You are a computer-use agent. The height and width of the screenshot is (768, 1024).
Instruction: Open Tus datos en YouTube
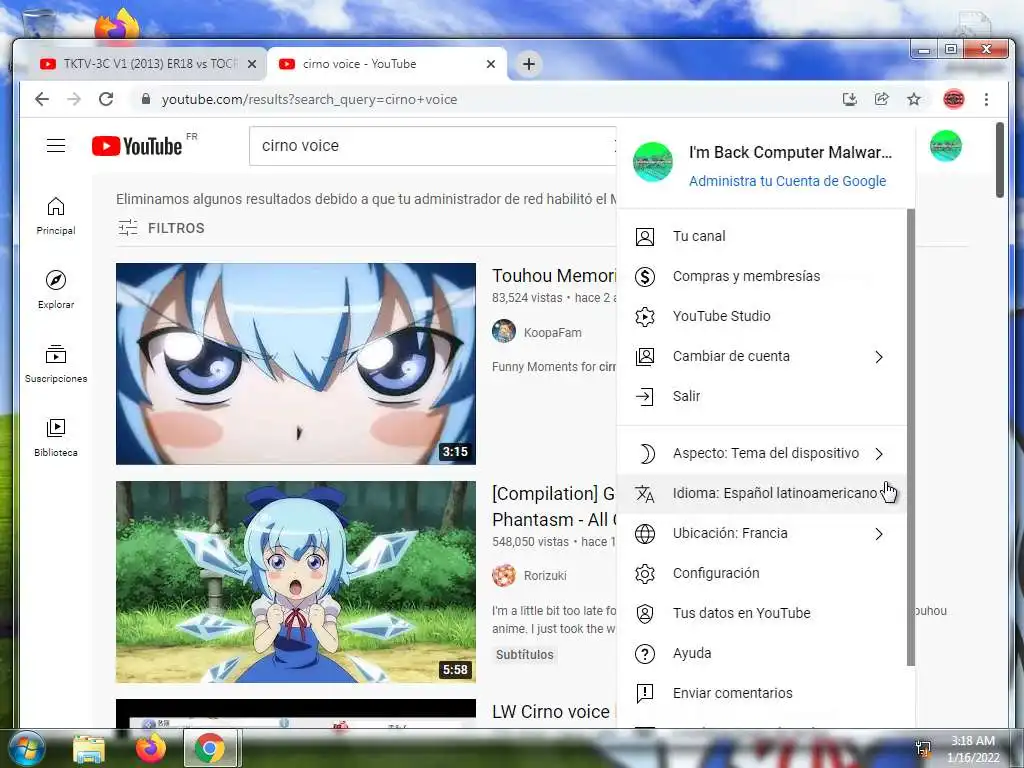(x=762, y=613)
